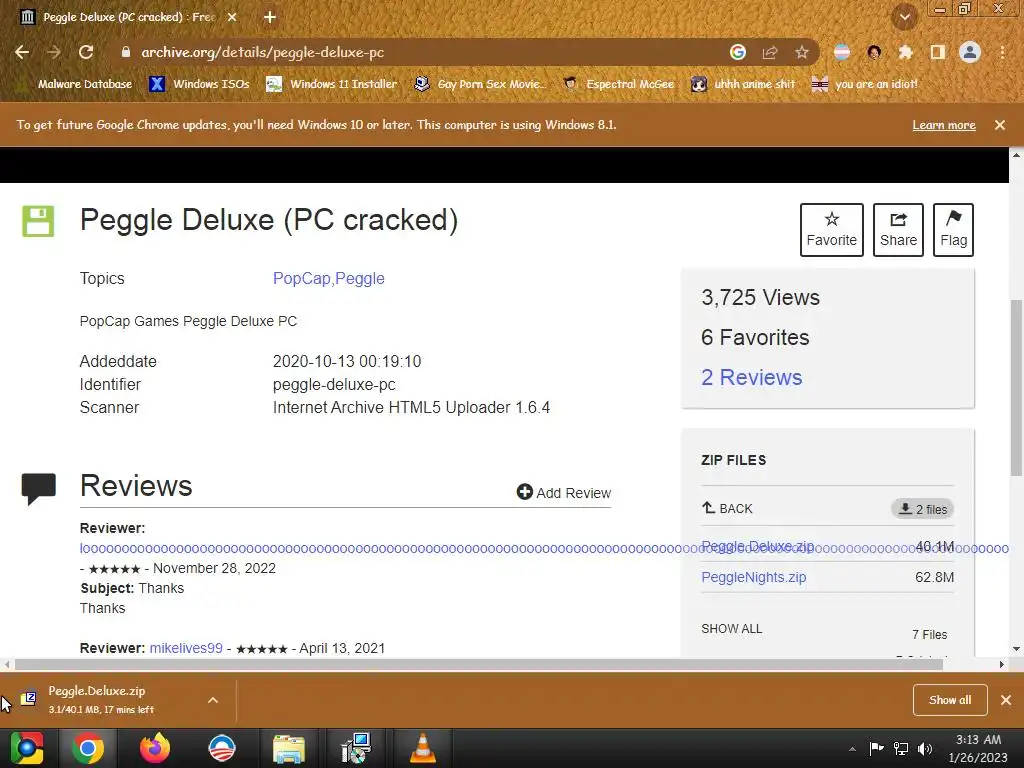
Task: Toggle the Chrome side panel icon
Action: 938,52
